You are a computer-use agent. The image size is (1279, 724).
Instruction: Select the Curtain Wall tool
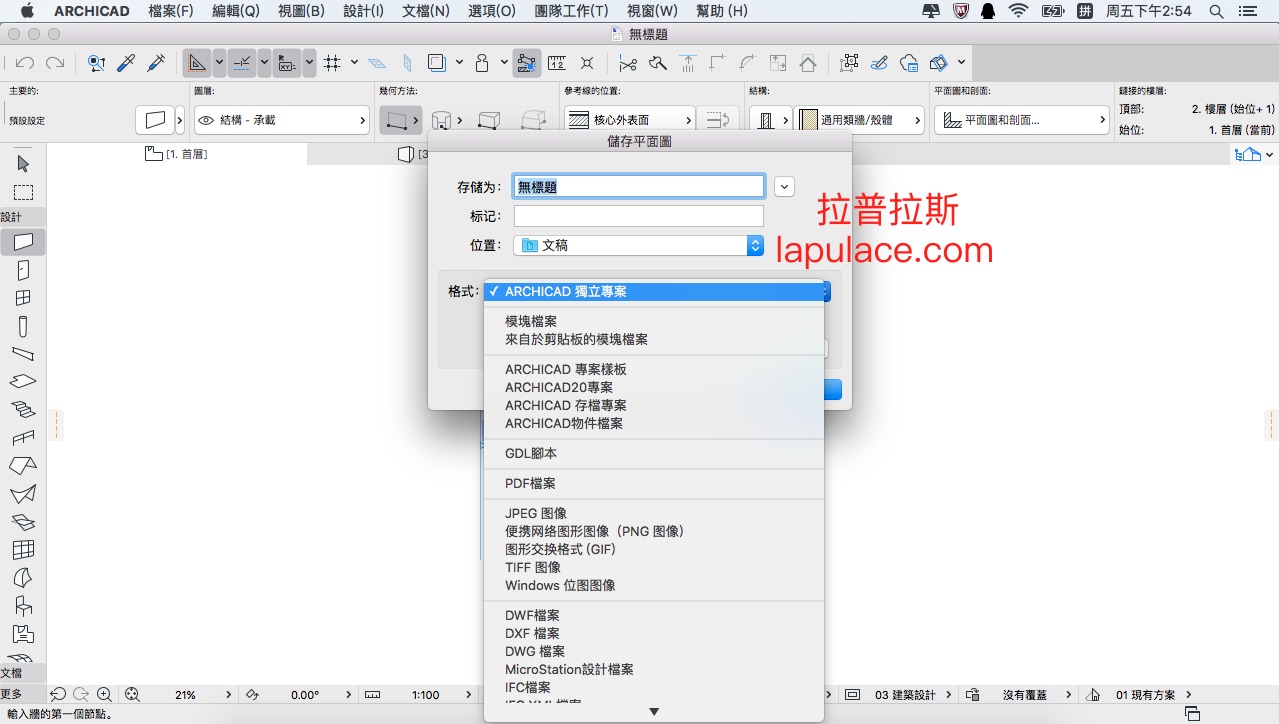pos(23,549)
